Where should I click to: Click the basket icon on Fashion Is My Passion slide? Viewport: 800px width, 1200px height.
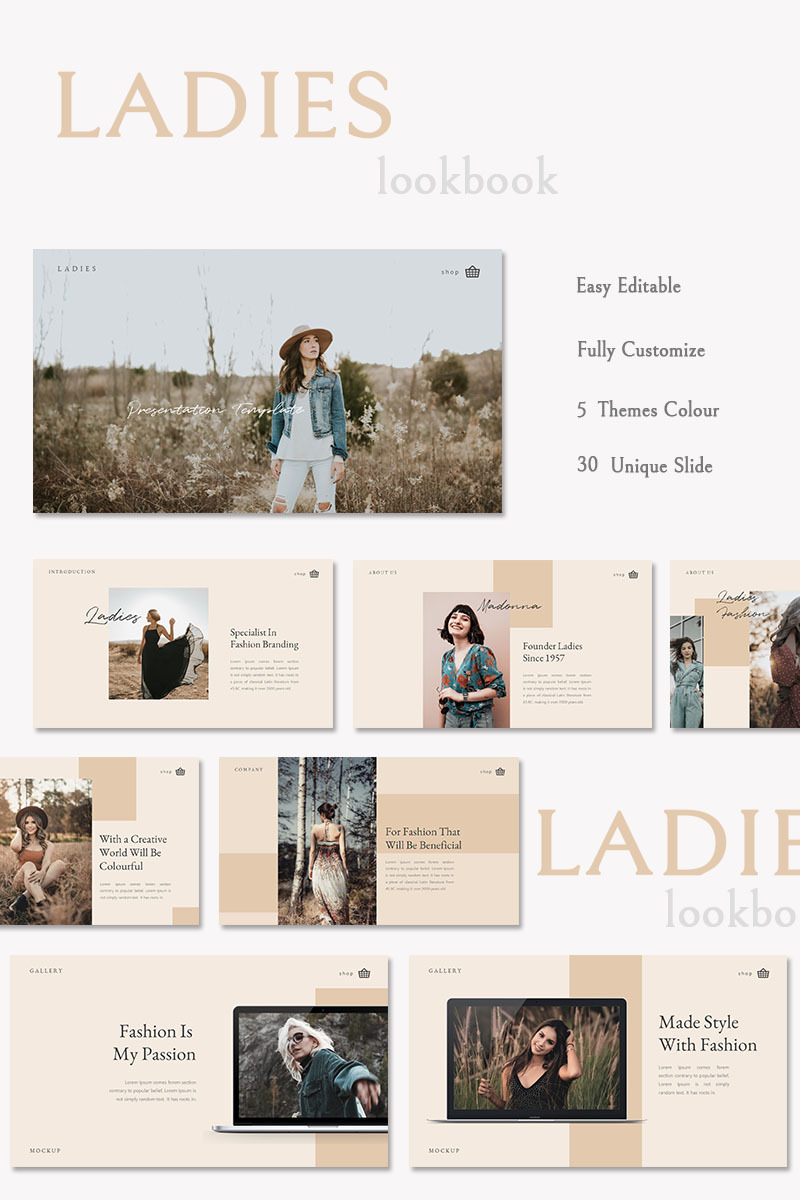[364, 973]
